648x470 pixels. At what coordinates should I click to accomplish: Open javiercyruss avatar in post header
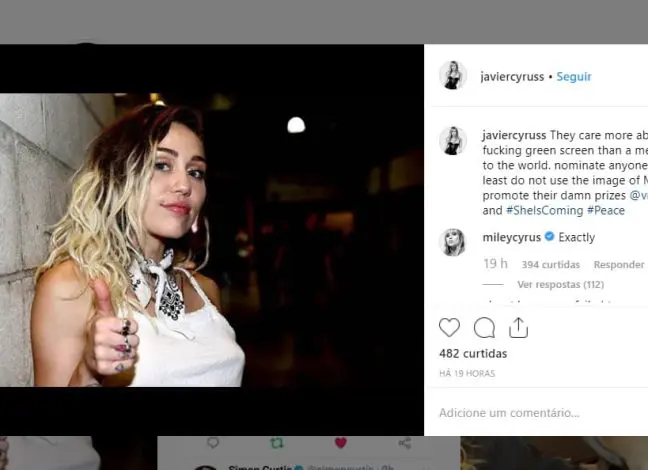(x=453, y=76)
